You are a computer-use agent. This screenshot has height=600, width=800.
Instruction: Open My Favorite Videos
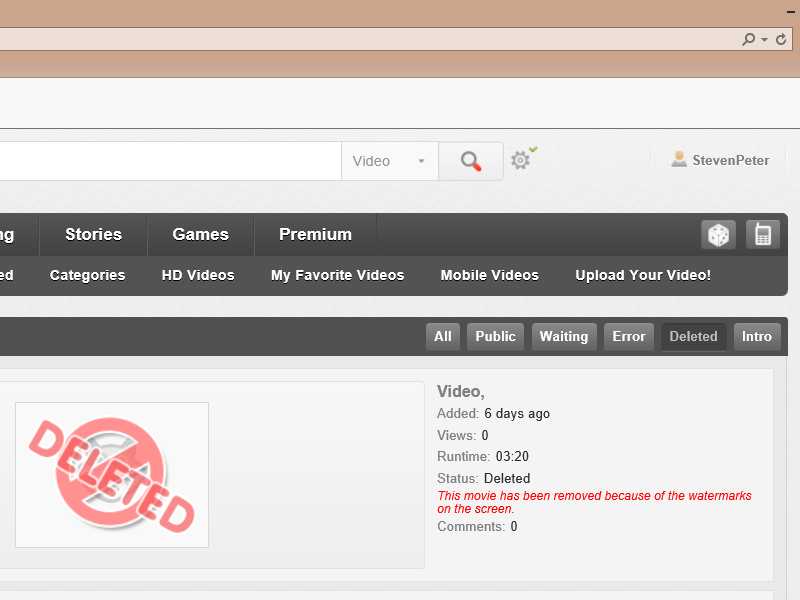tap(337, 275)
